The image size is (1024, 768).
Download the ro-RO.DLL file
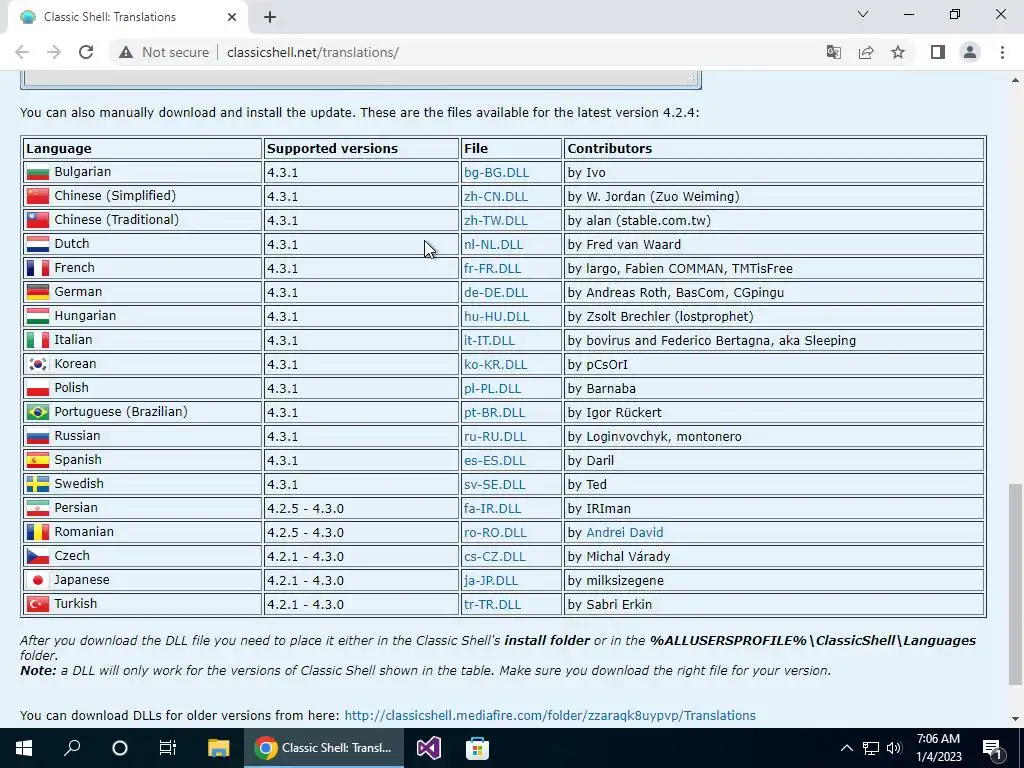[x=495, y=533]
